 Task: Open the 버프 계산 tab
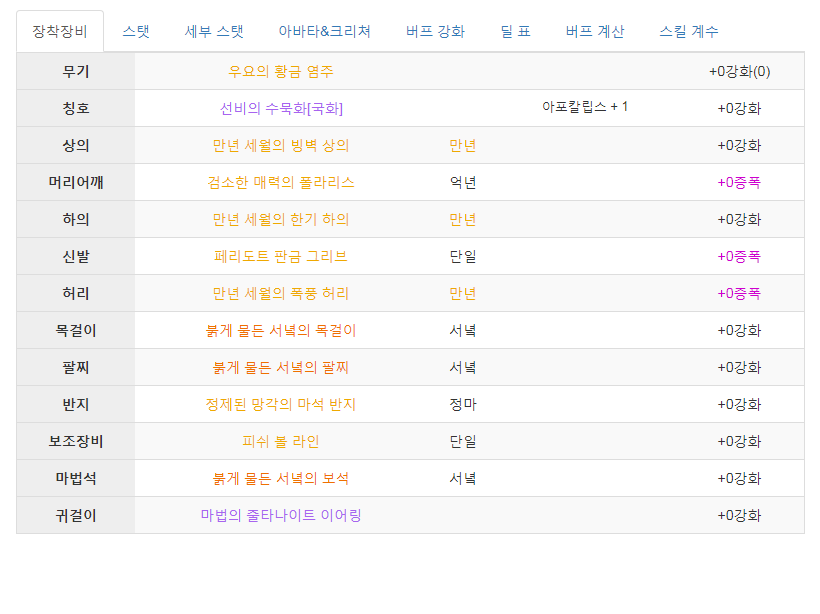coord(595,31)
